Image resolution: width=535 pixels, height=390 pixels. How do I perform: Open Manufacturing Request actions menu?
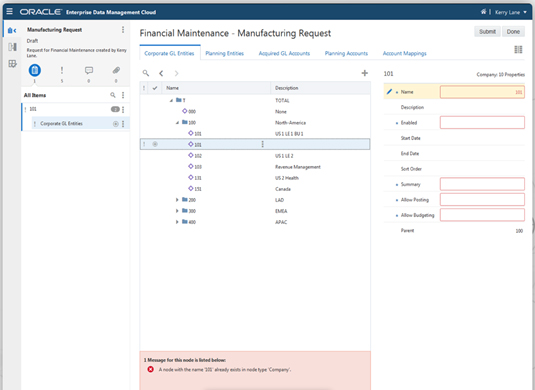pyautogui.click(x=123, y=30)
